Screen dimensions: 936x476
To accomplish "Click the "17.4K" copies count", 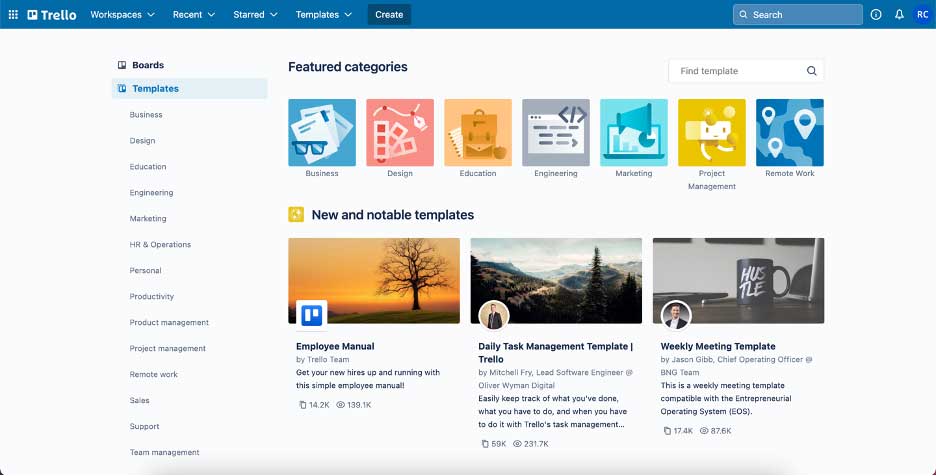I will pos(683,431).
